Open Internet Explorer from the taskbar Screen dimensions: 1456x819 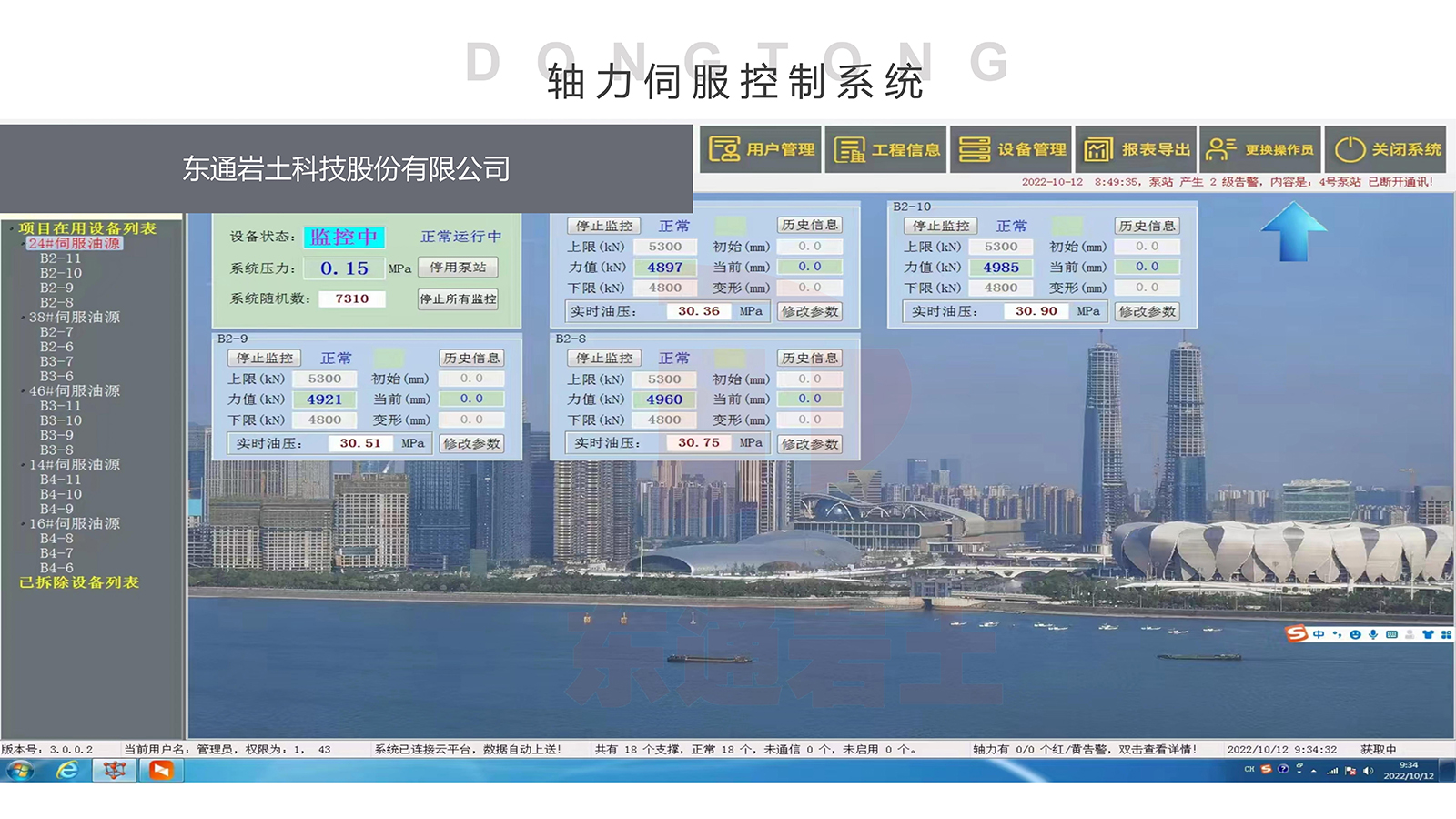point(66,771)
